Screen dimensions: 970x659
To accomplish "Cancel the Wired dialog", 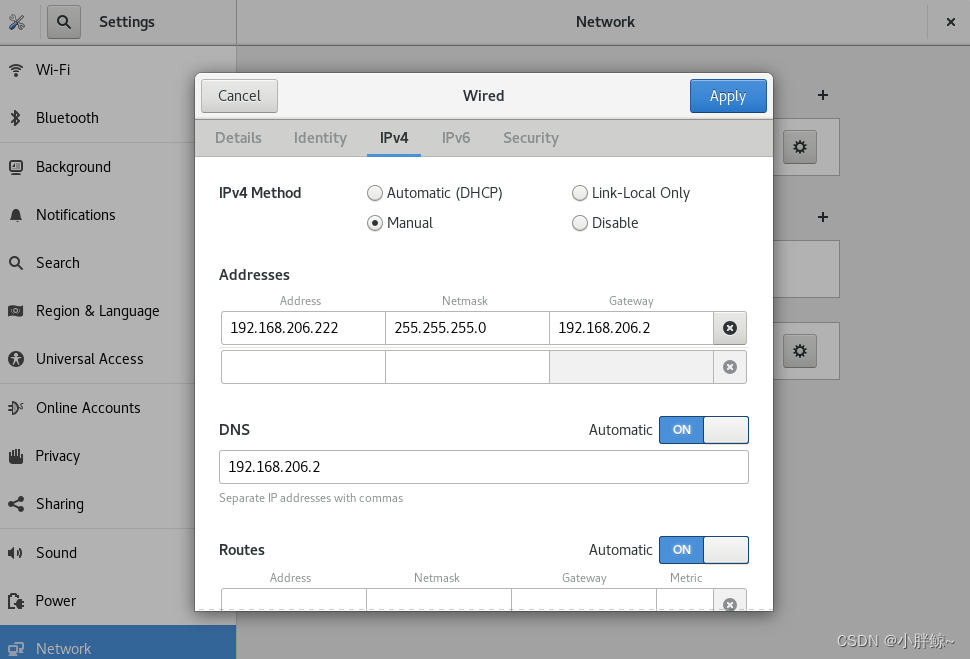I will 239,96.
